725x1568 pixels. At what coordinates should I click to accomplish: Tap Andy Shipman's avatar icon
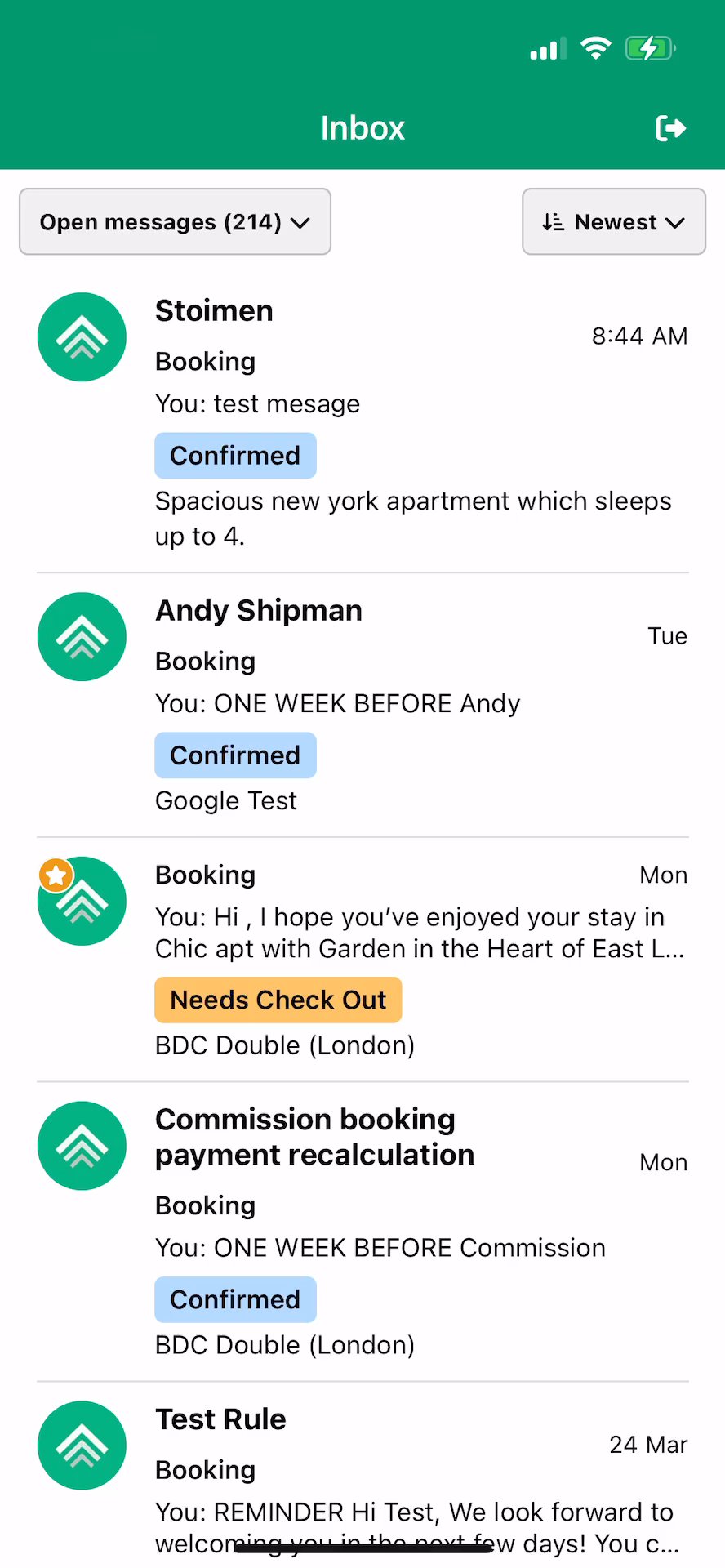pyautogui.click(x=82, y=636)
